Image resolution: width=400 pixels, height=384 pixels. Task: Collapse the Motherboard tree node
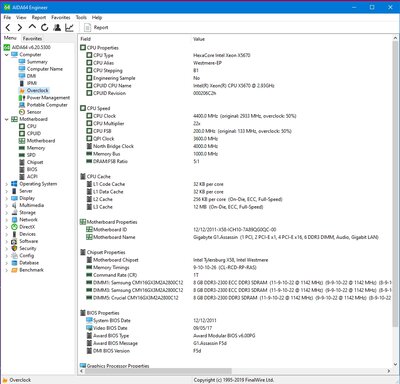pos(6,119)
